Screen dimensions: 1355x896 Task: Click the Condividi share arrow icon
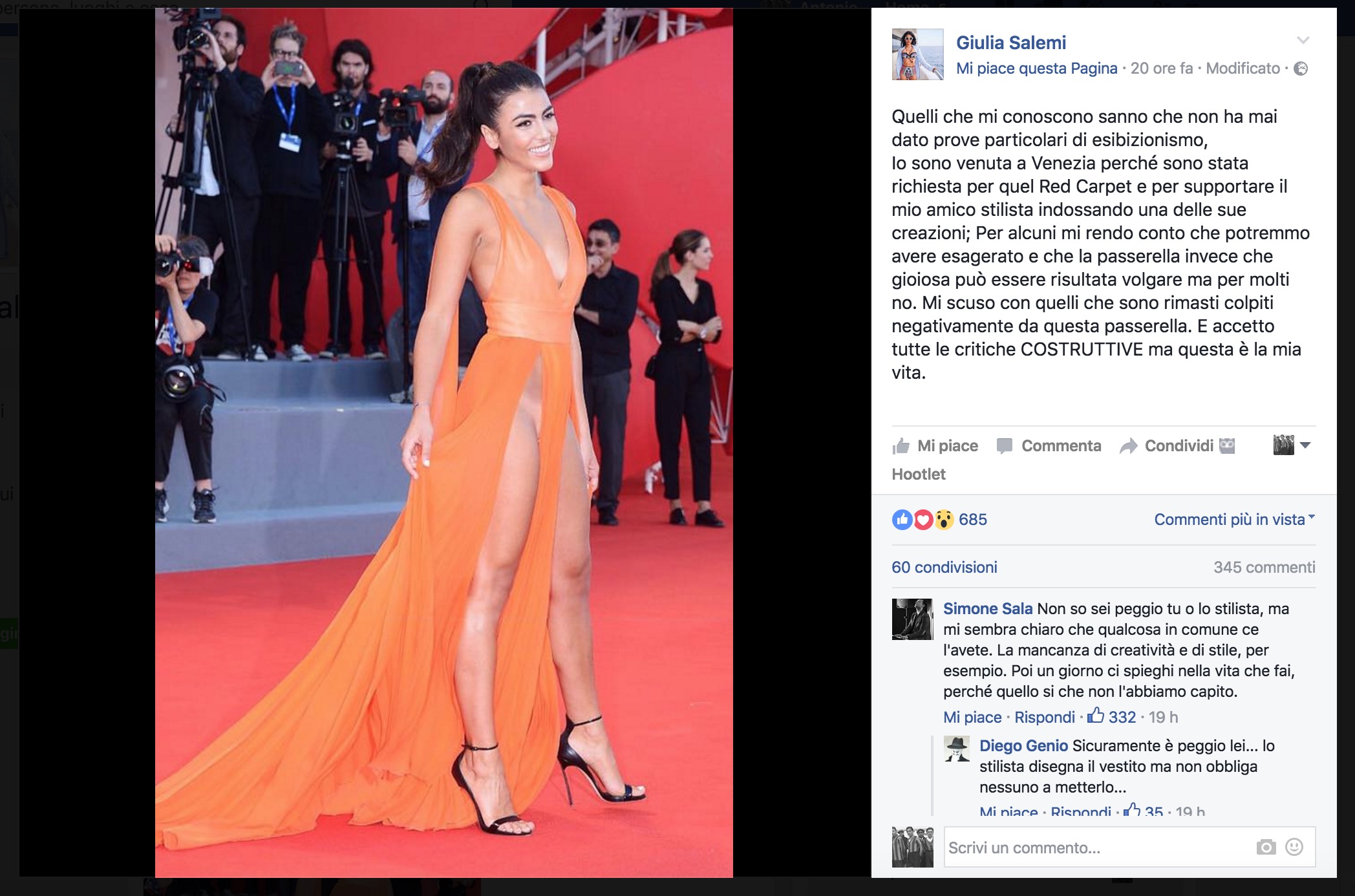tap(1128, 446)
